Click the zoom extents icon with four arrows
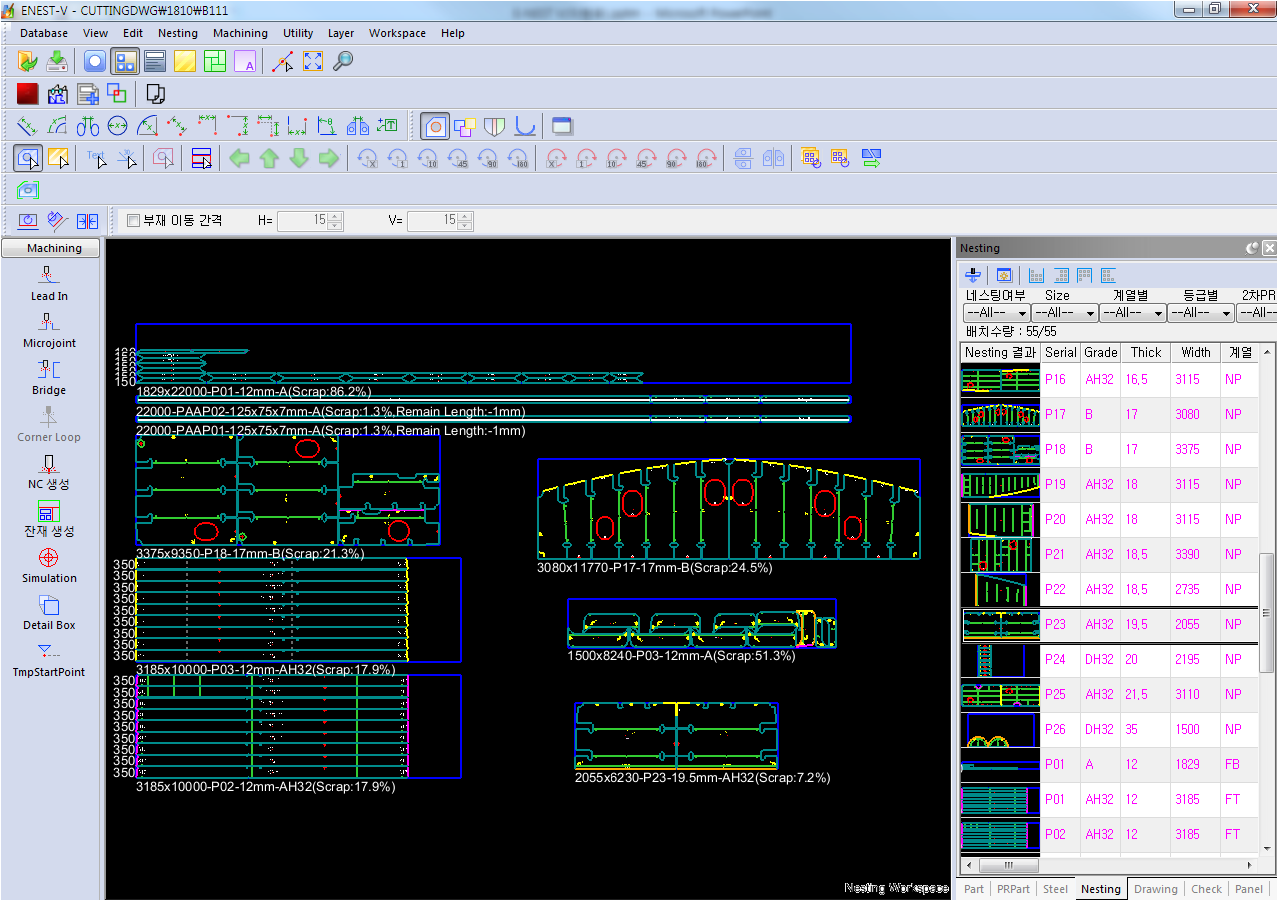1278x900 pixels. (x=313, y=61)
